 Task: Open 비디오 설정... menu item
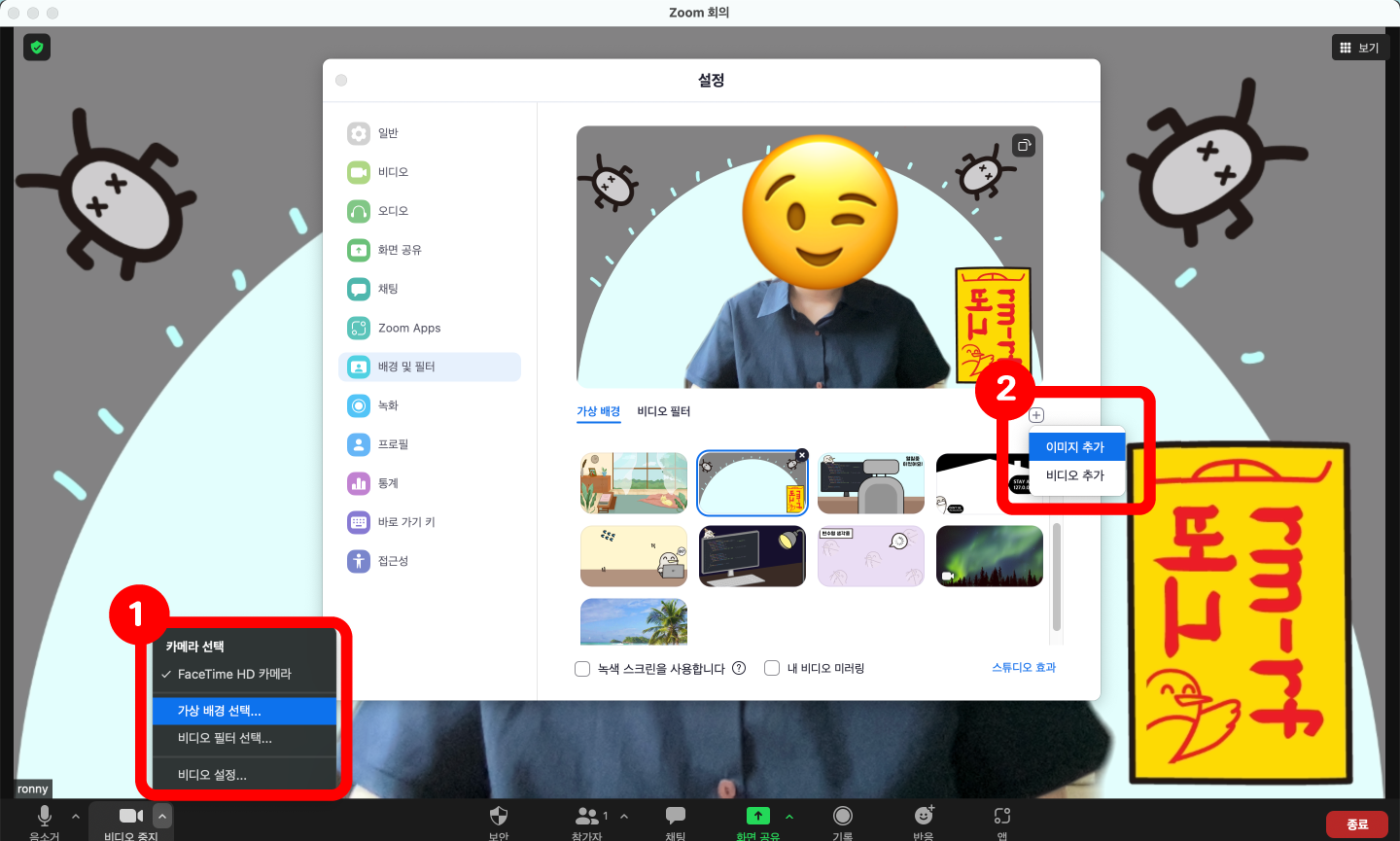click(x=244, y=775)
